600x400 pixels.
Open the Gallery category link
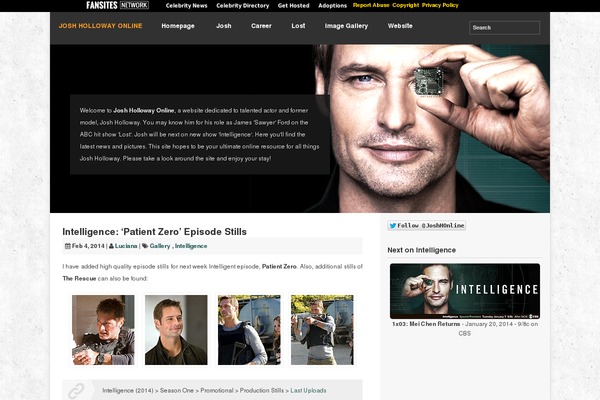(160, 246)
